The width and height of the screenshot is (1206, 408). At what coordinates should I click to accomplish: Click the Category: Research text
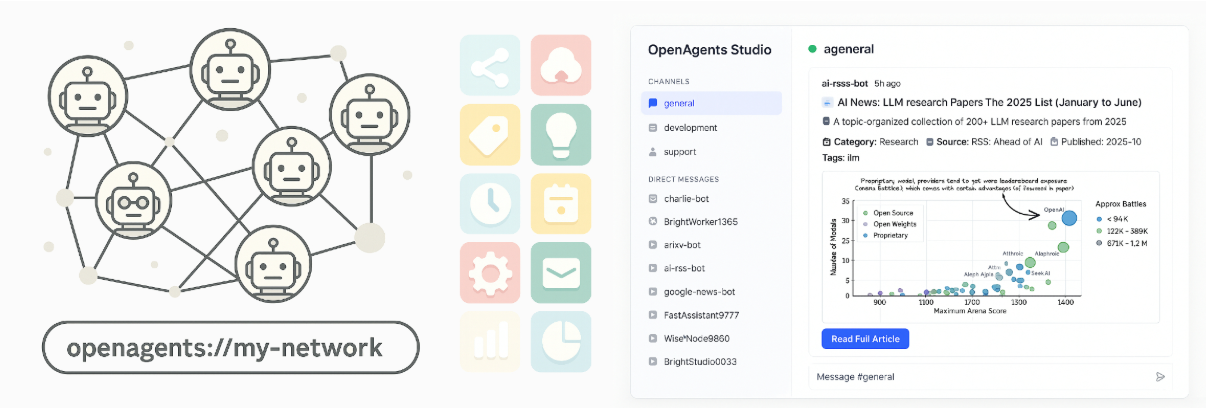(876, 142)
